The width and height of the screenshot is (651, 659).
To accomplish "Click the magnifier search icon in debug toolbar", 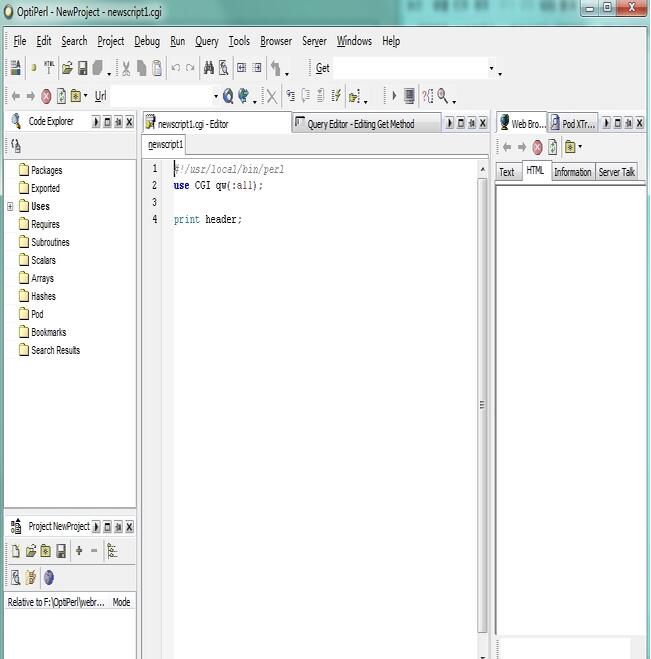I will [x=442, y=96].
